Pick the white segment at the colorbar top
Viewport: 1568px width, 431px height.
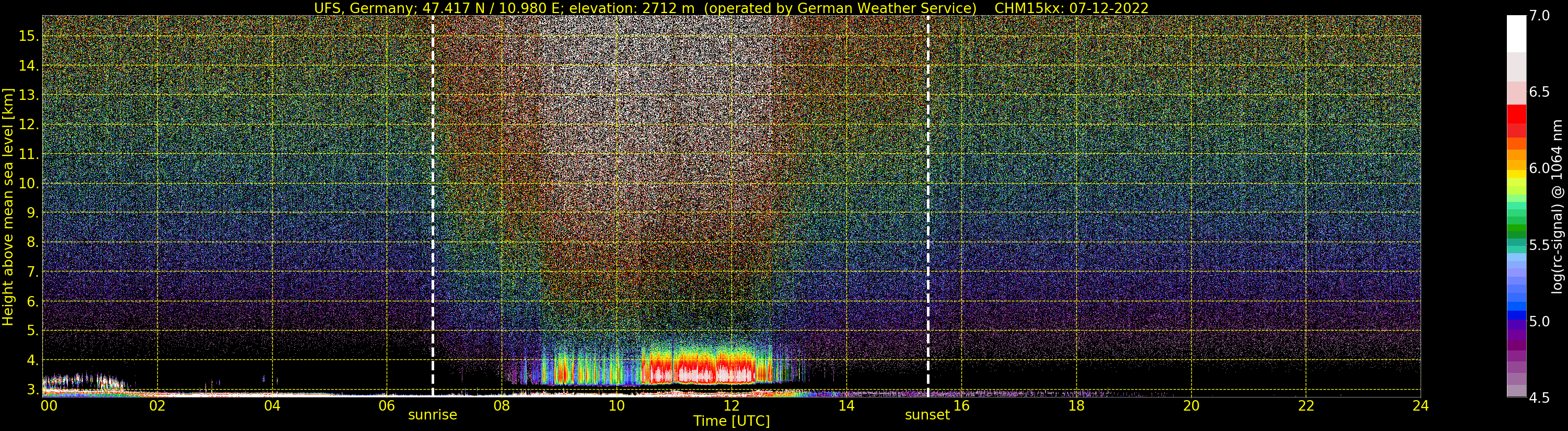[x=1516, y=33]
